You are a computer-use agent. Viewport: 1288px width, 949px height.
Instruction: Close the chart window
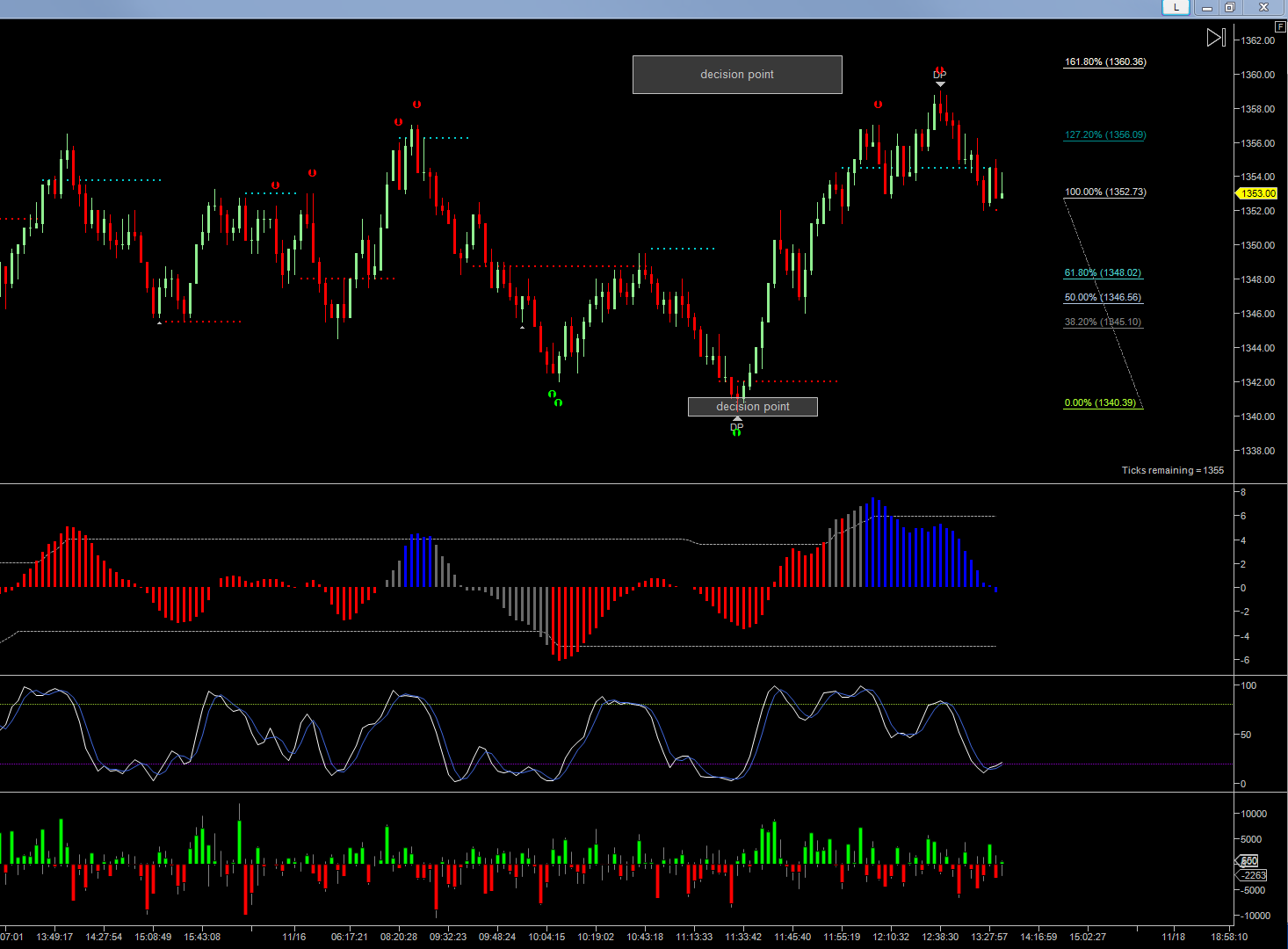pyautogui.click(x=1264, y=8)
